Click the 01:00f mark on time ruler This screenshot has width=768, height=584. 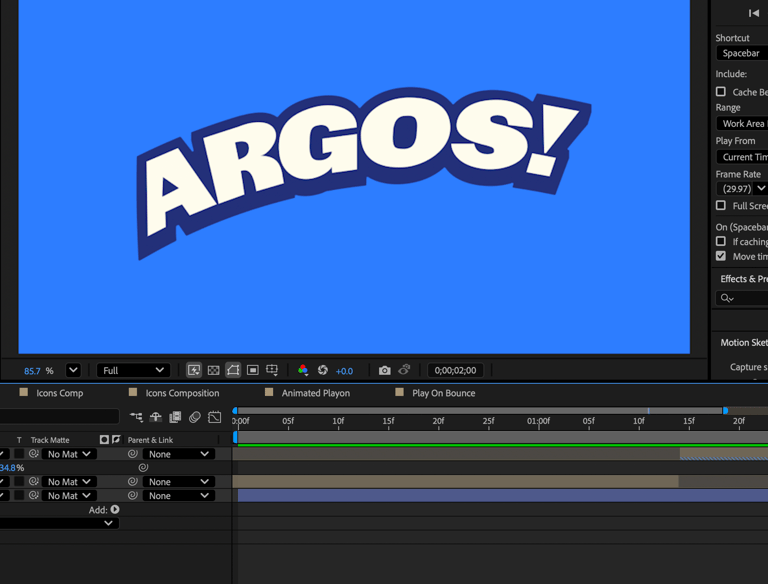pos(538,421)
